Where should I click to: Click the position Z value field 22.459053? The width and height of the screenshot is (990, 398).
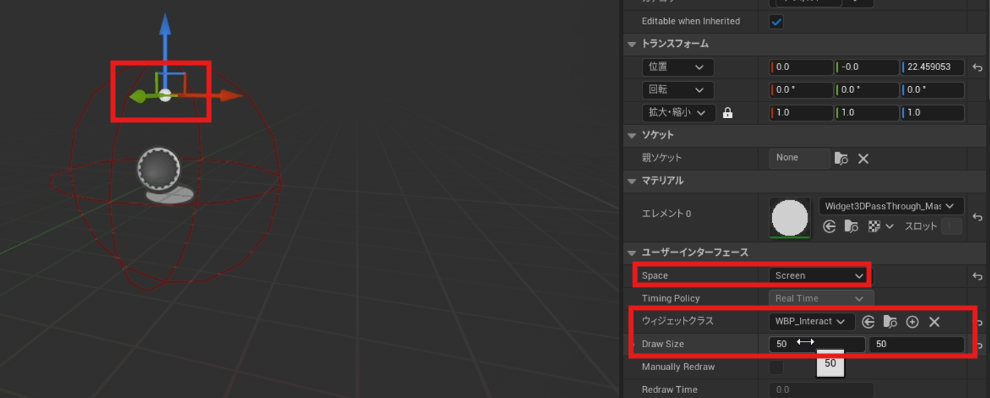[933, 68]
